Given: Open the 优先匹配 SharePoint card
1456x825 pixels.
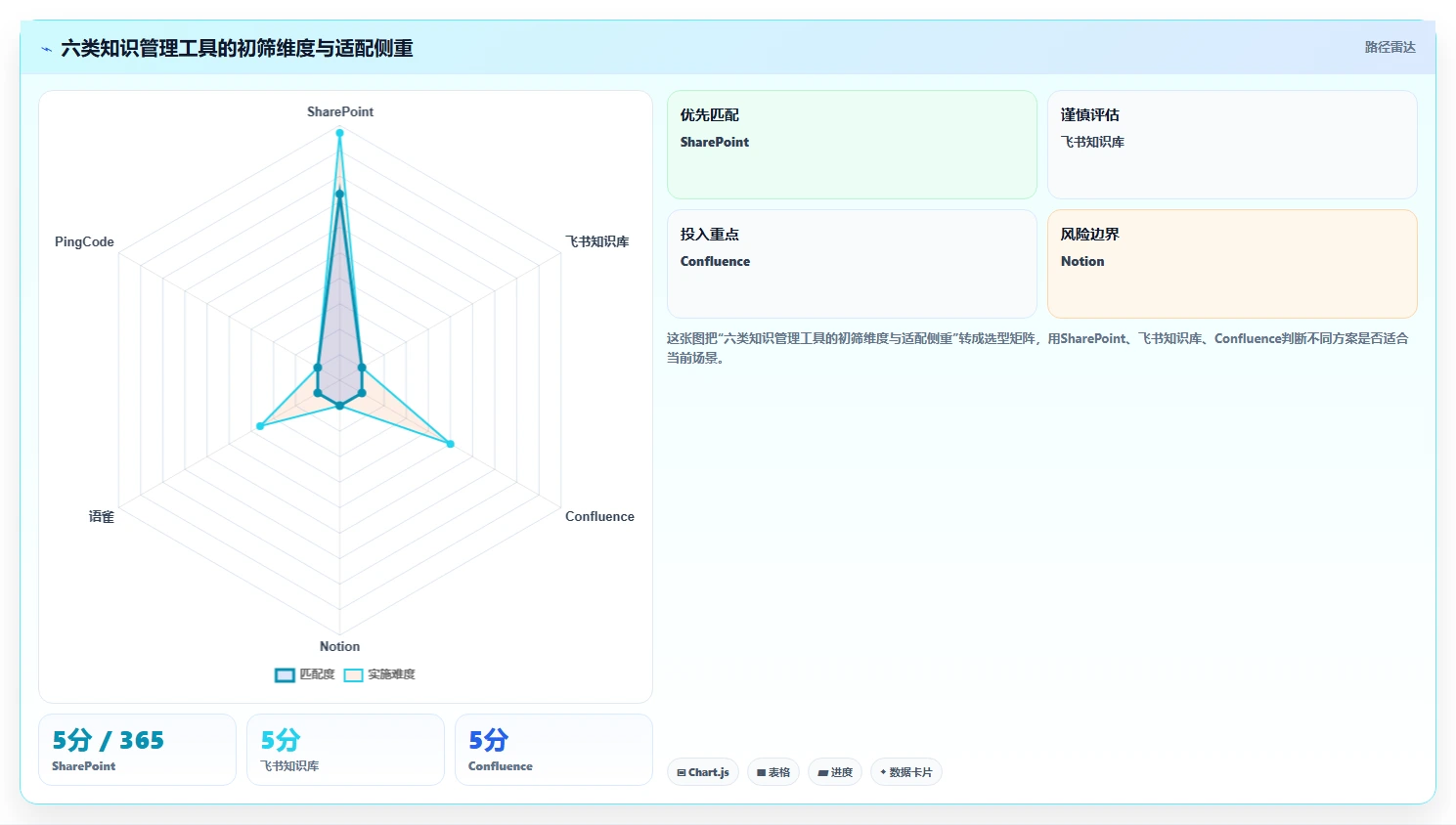Looking at the screenshot, I should (x=852, y=145).
